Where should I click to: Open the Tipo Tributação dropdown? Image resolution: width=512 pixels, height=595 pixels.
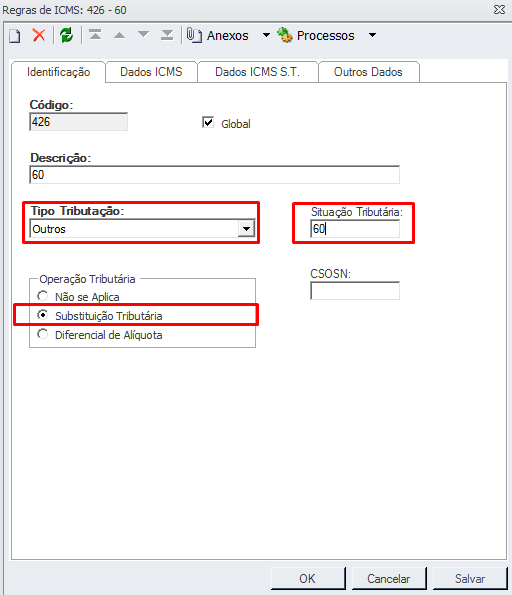click(246, 229)
